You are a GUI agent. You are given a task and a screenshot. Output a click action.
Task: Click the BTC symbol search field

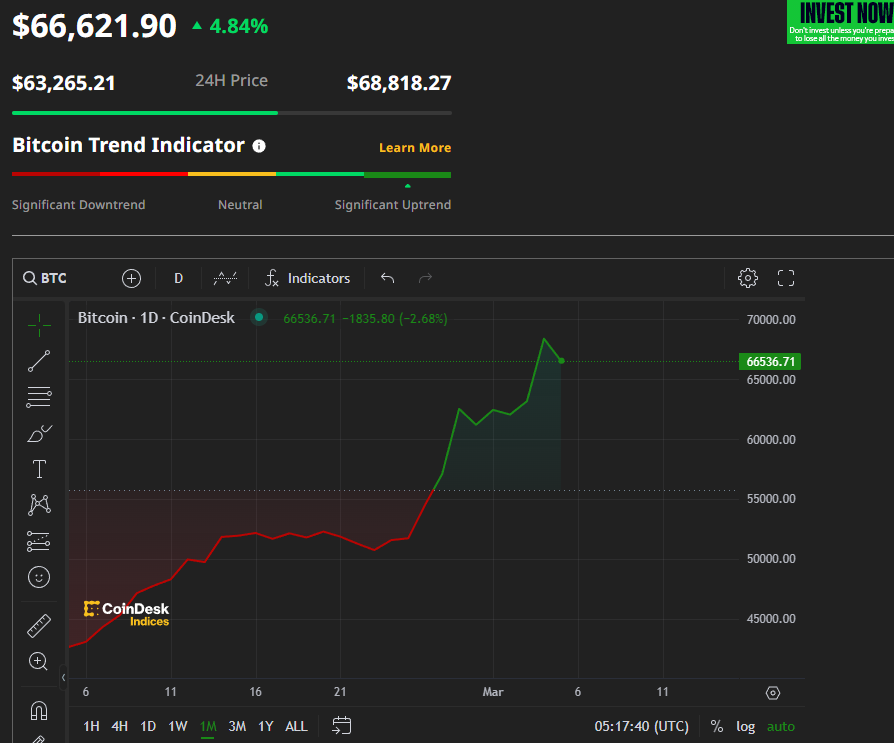click(x=45, y=278)
